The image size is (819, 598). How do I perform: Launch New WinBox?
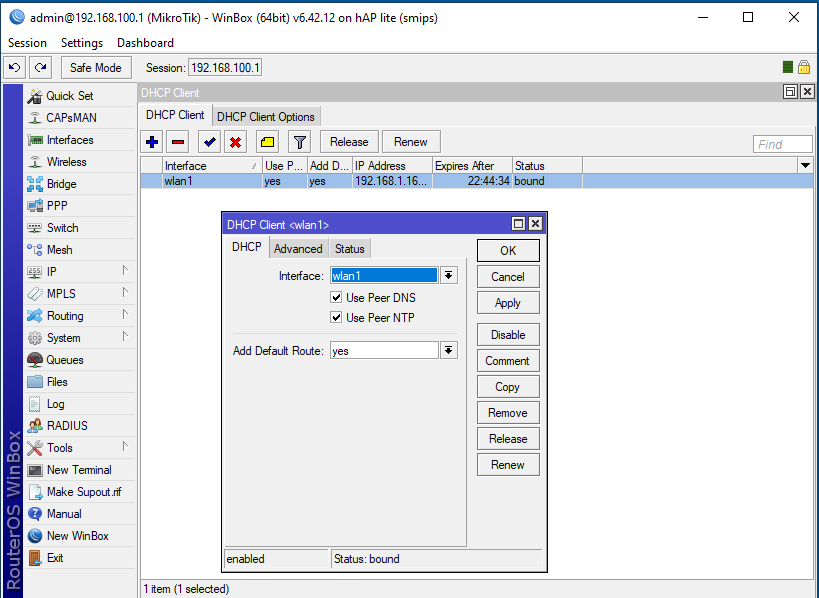coord(80,536)
